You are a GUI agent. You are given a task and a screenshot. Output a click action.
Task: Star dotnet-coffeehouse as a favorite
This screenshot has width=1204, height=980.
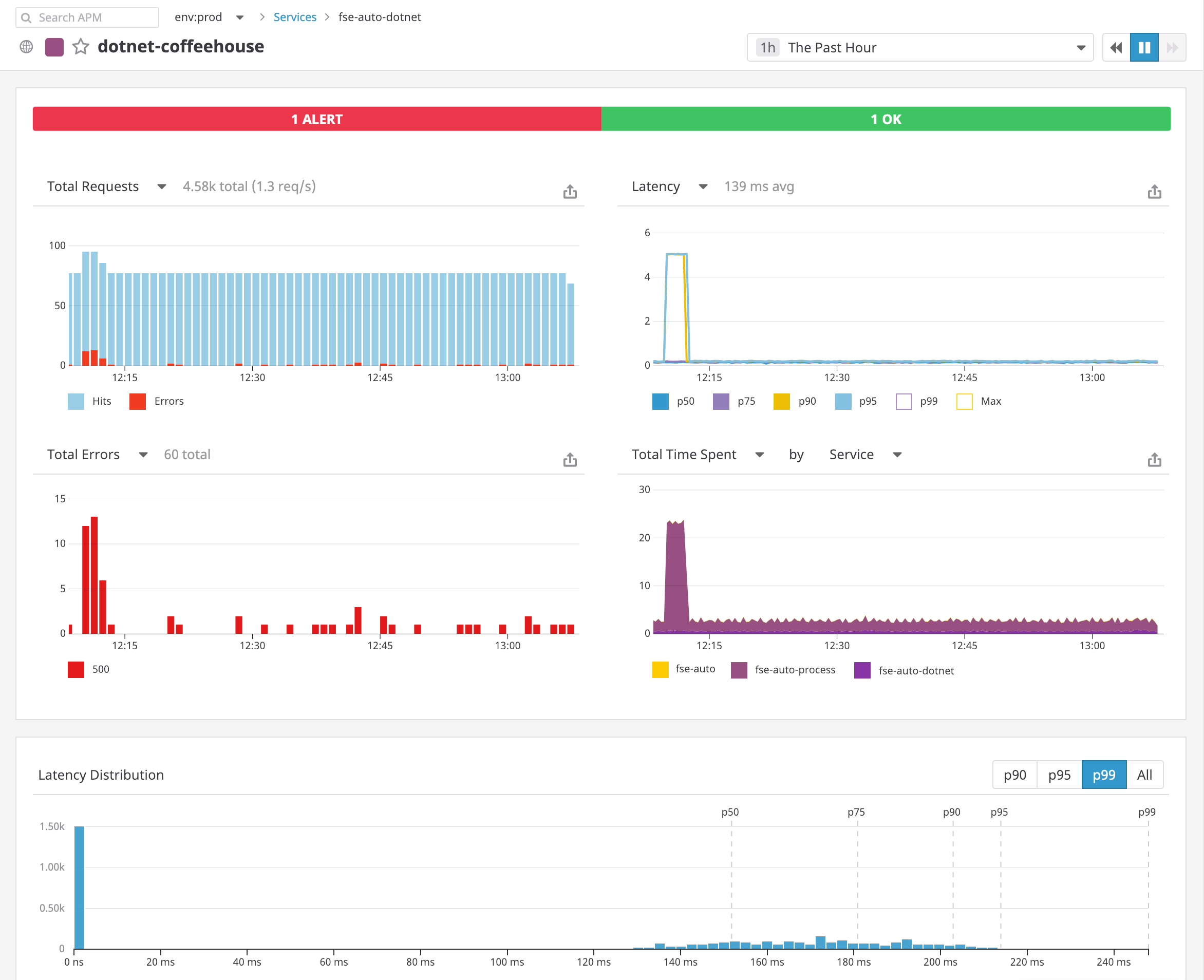(81, 46)
